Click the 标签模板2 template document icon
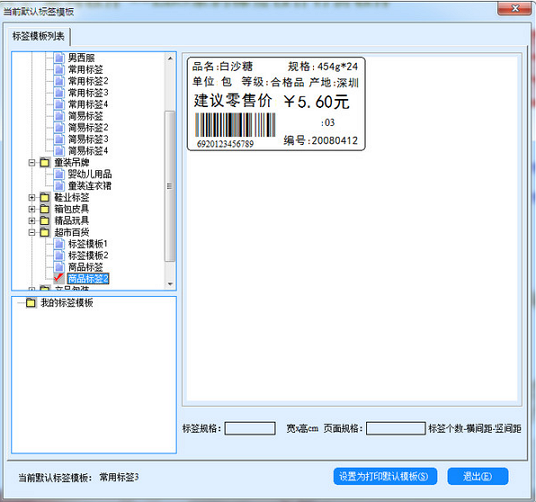Screen dimensions: 536x502 [59, 255]
